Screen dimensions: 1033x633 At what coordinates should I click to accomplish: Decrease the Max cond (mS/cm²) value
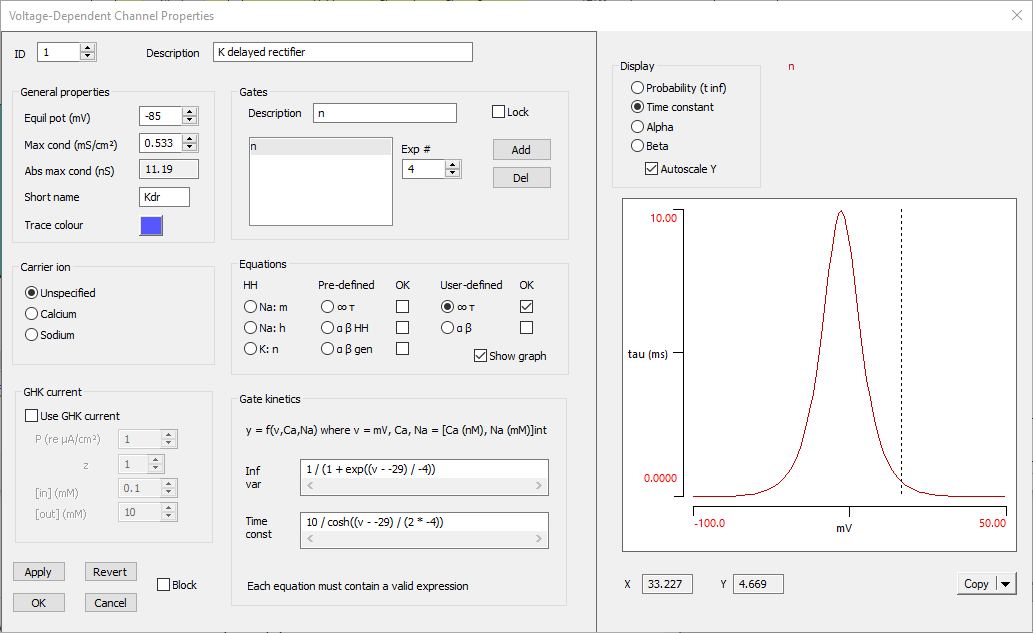pyautogui.click(x=189, y=147)
